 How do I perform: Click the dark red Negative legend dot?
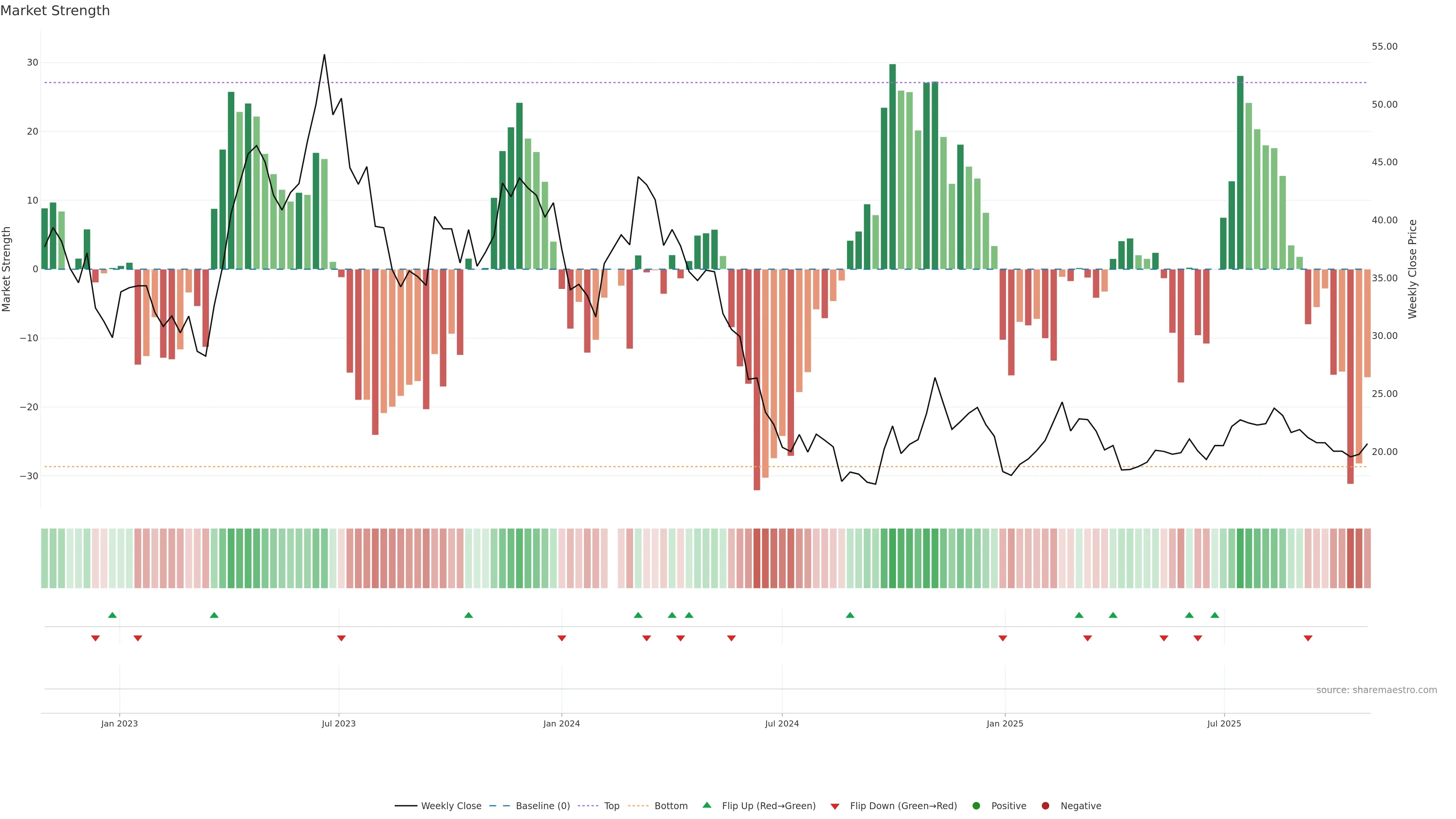point(1045,806)
